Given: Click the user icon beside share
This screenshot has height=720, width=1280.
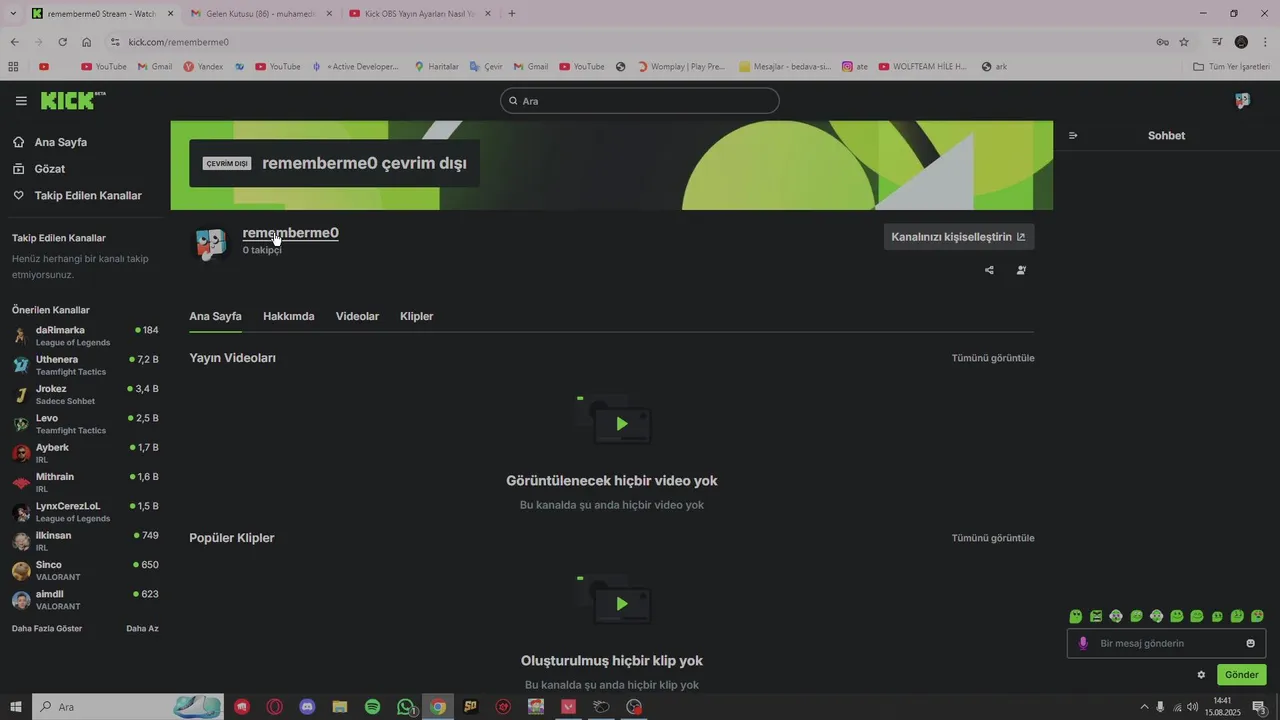Looking at the screenshot, I should pos(1021,270).
